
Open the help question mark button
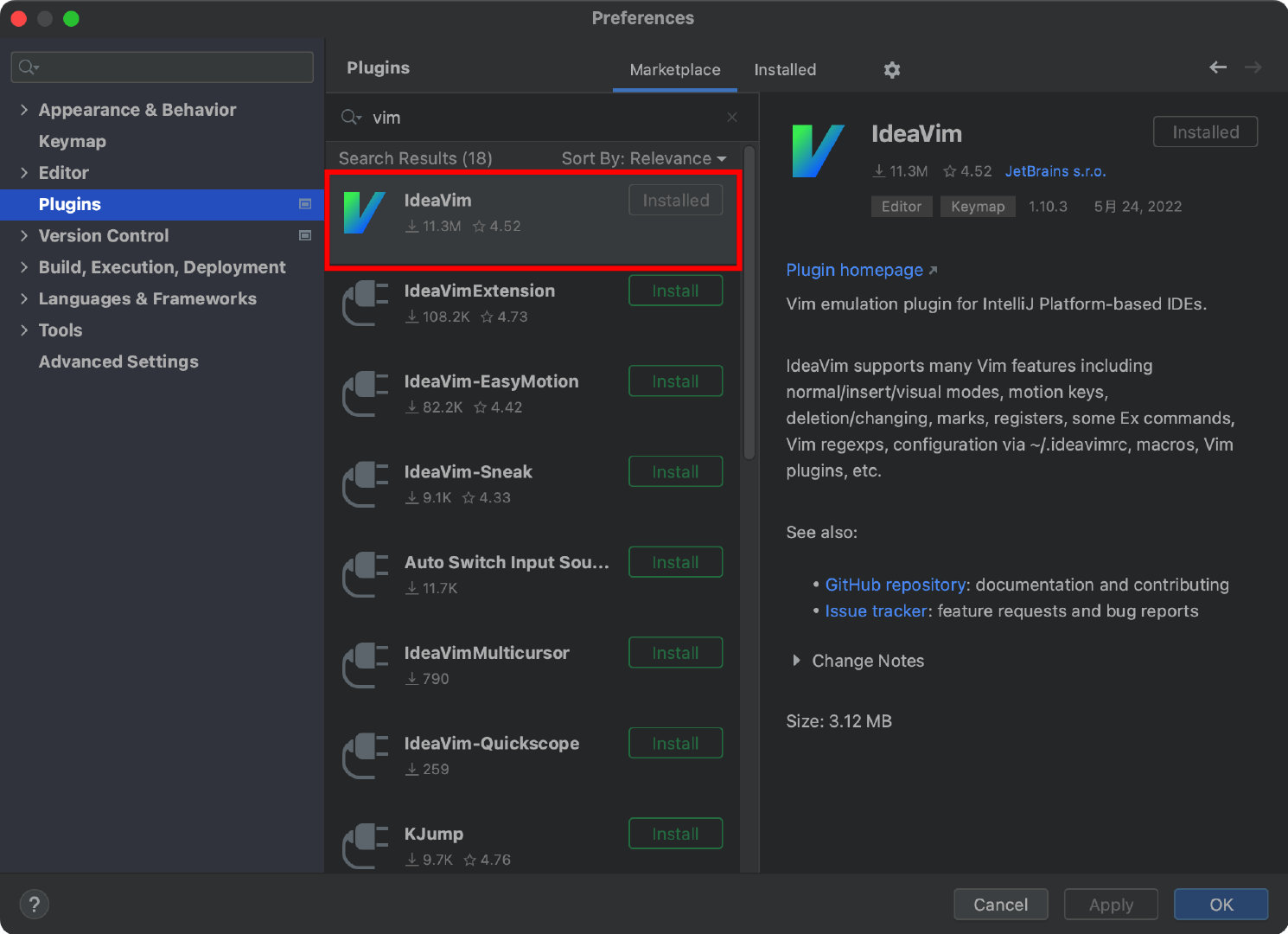34,905
